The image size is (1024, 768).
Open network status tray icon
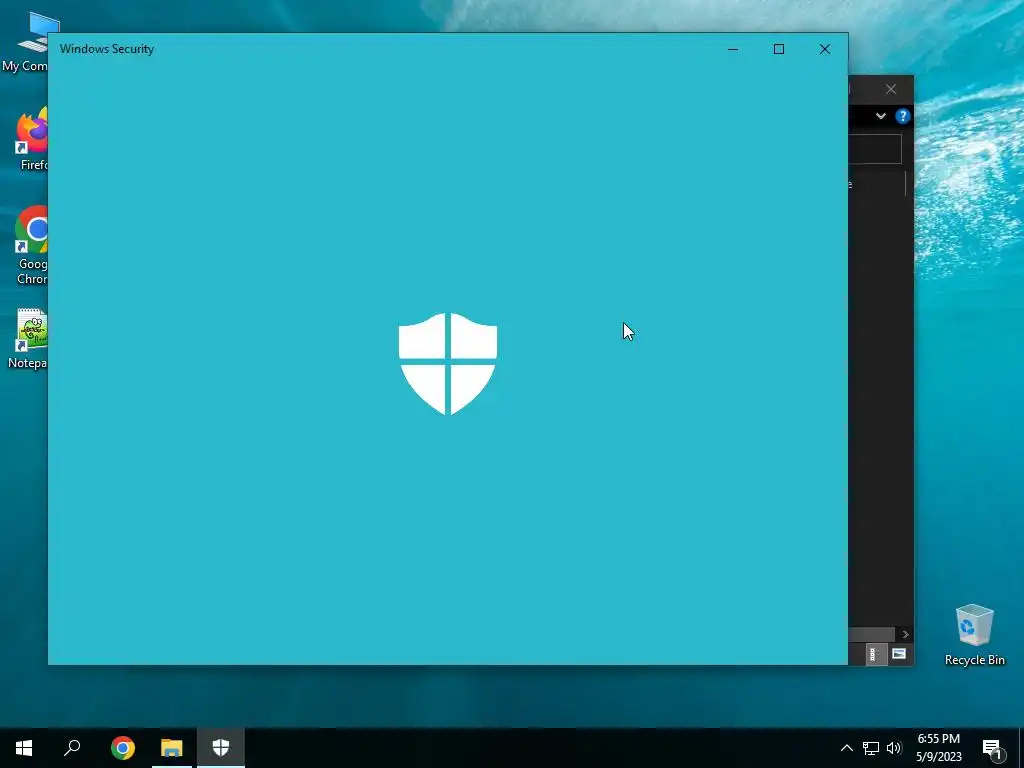click(871, 748)
